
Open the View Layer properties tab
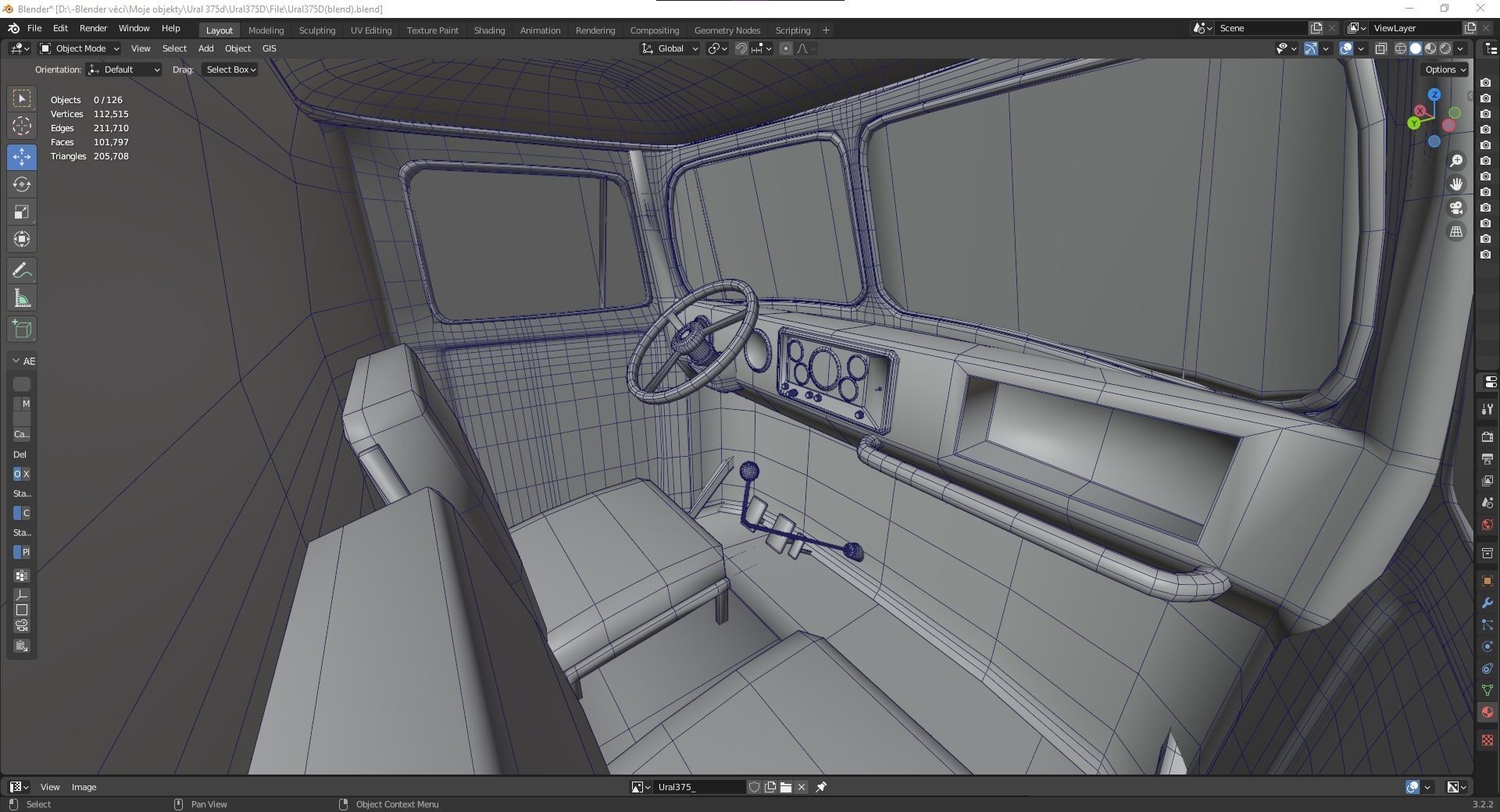(x=1487, y=481)
